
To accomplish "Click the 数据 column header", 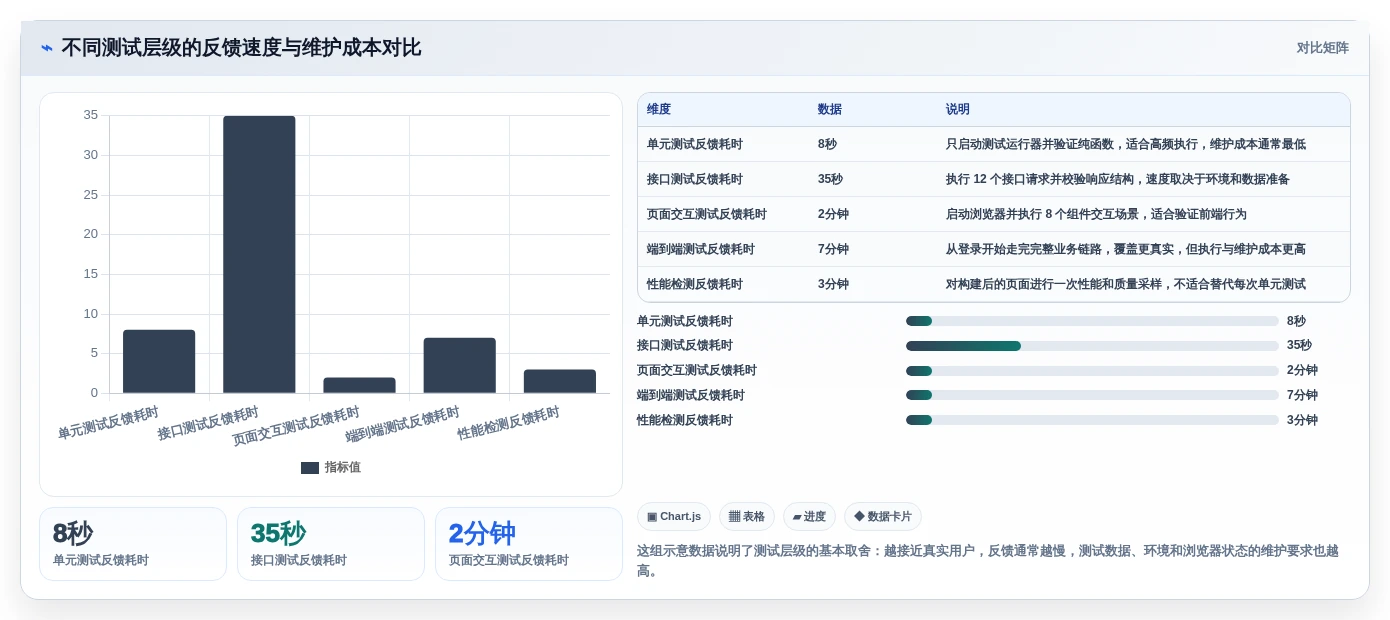I will pos(830,109).
